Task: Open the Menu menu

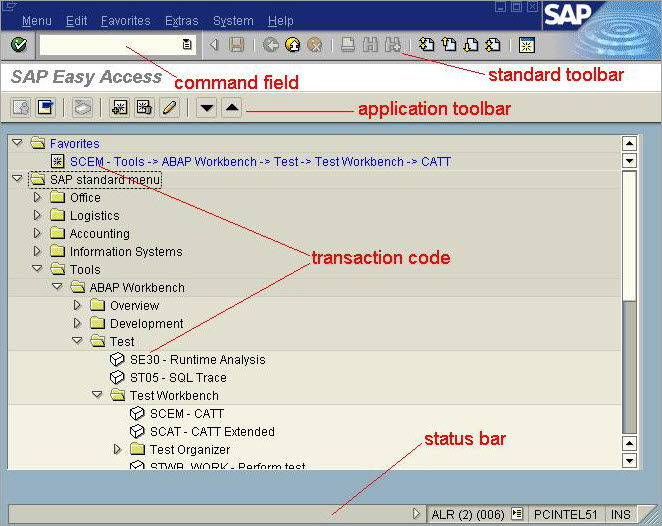Action: [x=37, y=21]
